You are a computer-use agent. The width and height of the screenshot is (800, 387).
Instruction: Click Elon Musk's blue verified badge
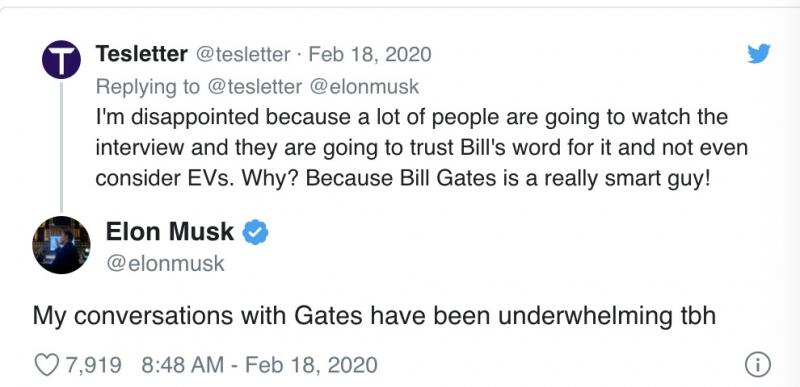(255, 233)
